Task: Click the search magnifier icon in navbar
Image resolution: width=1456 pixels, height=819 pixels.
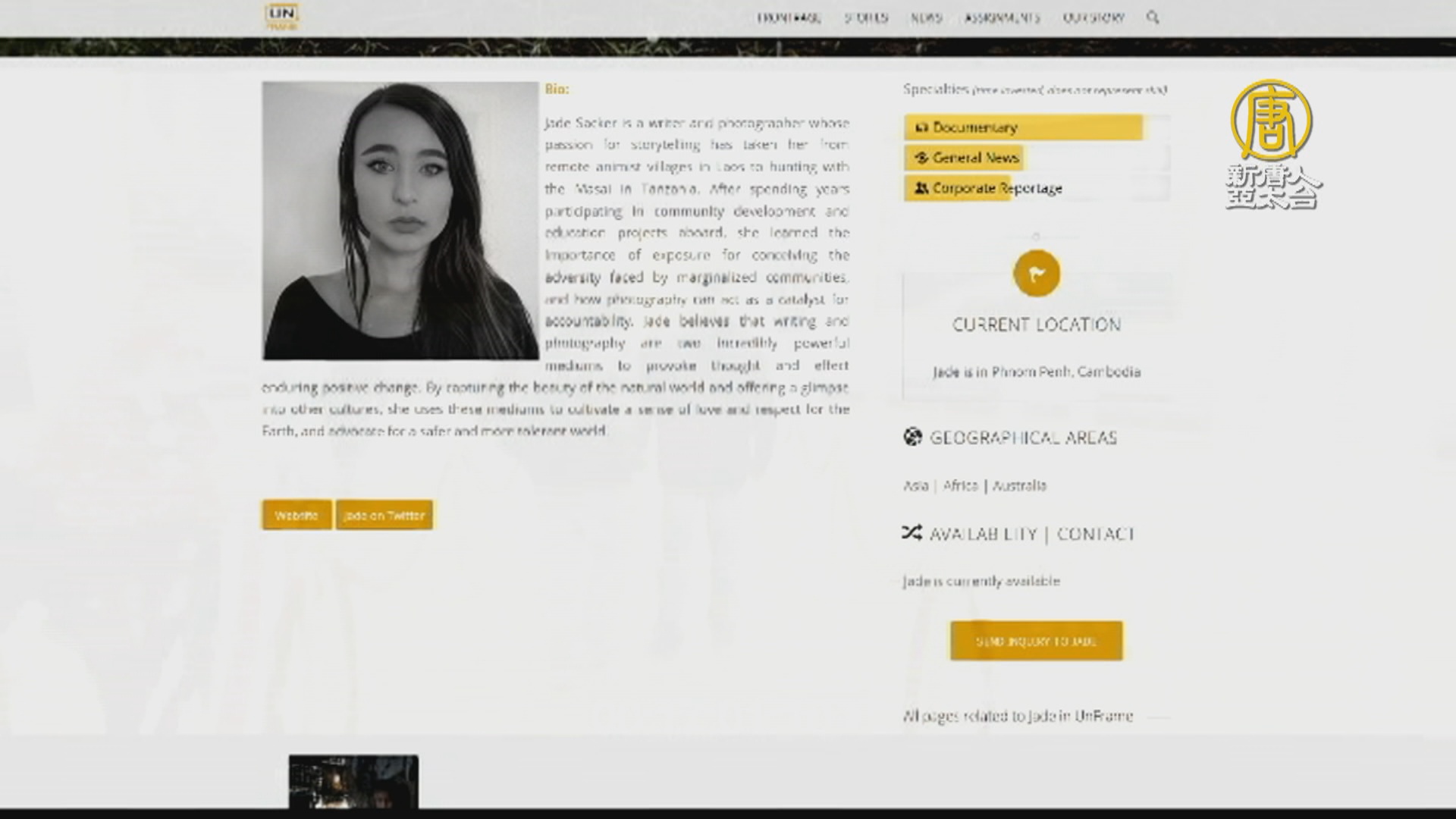Action: pos(1153,17)
